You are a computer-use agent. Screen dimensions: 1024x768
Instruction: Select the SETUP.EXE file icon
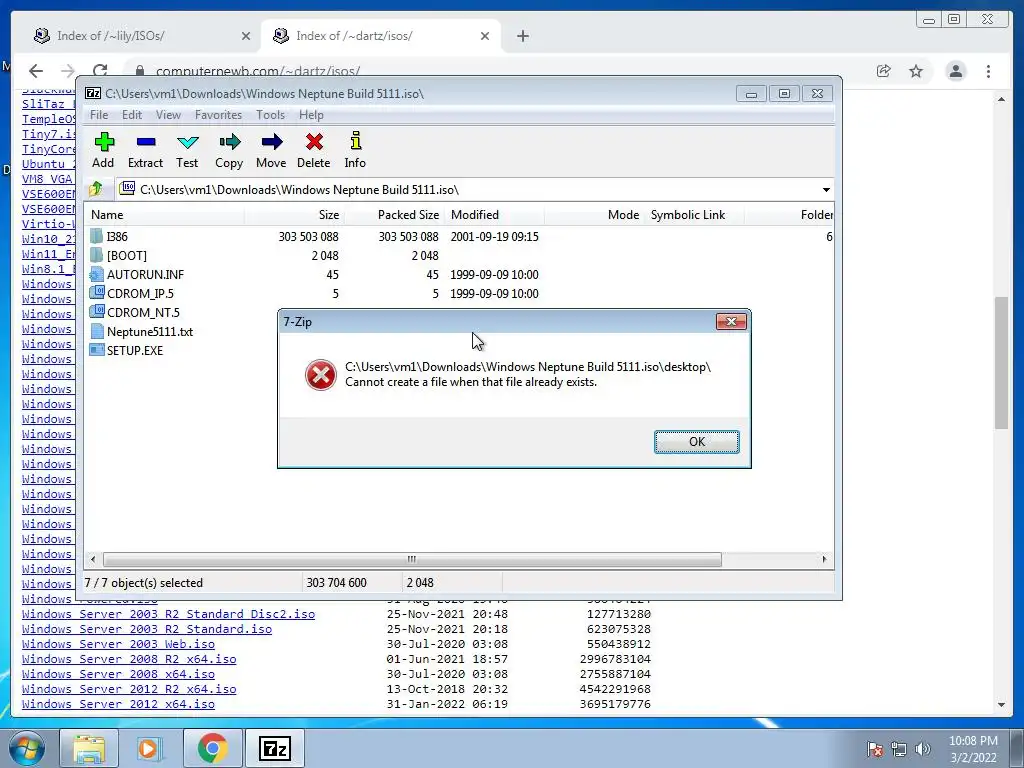97,350
